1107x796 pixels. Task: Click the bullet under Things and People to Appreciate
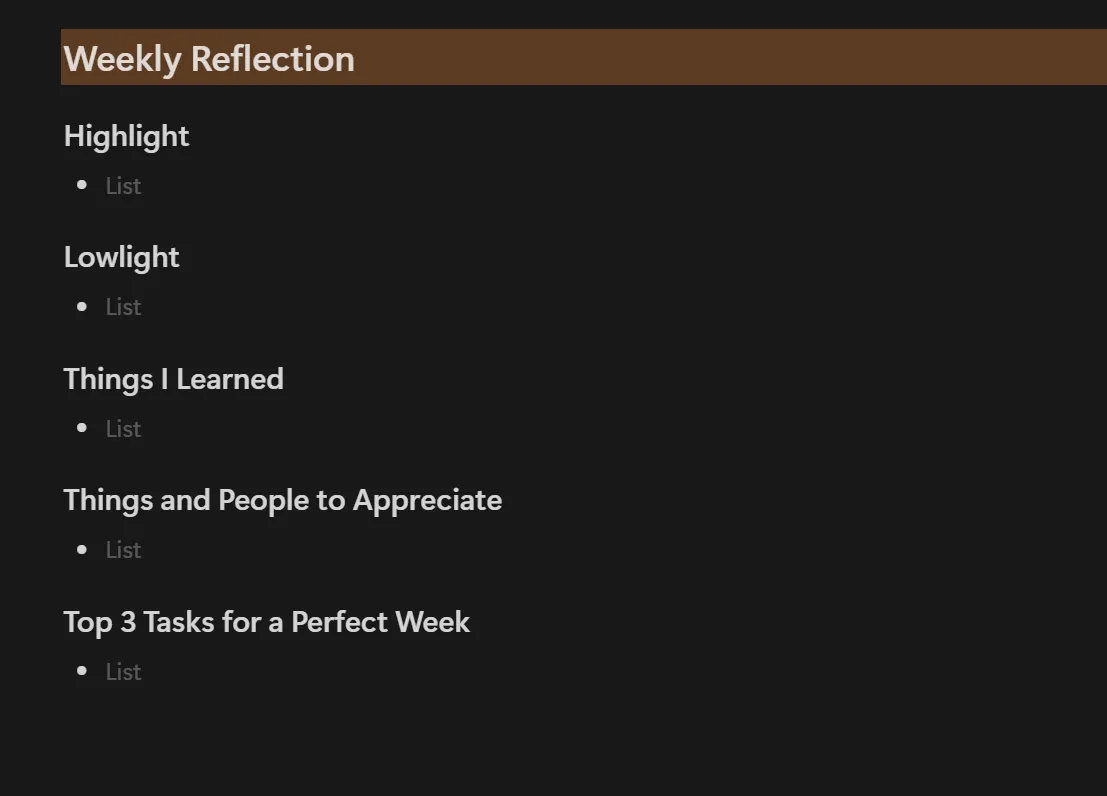[82, 550]
